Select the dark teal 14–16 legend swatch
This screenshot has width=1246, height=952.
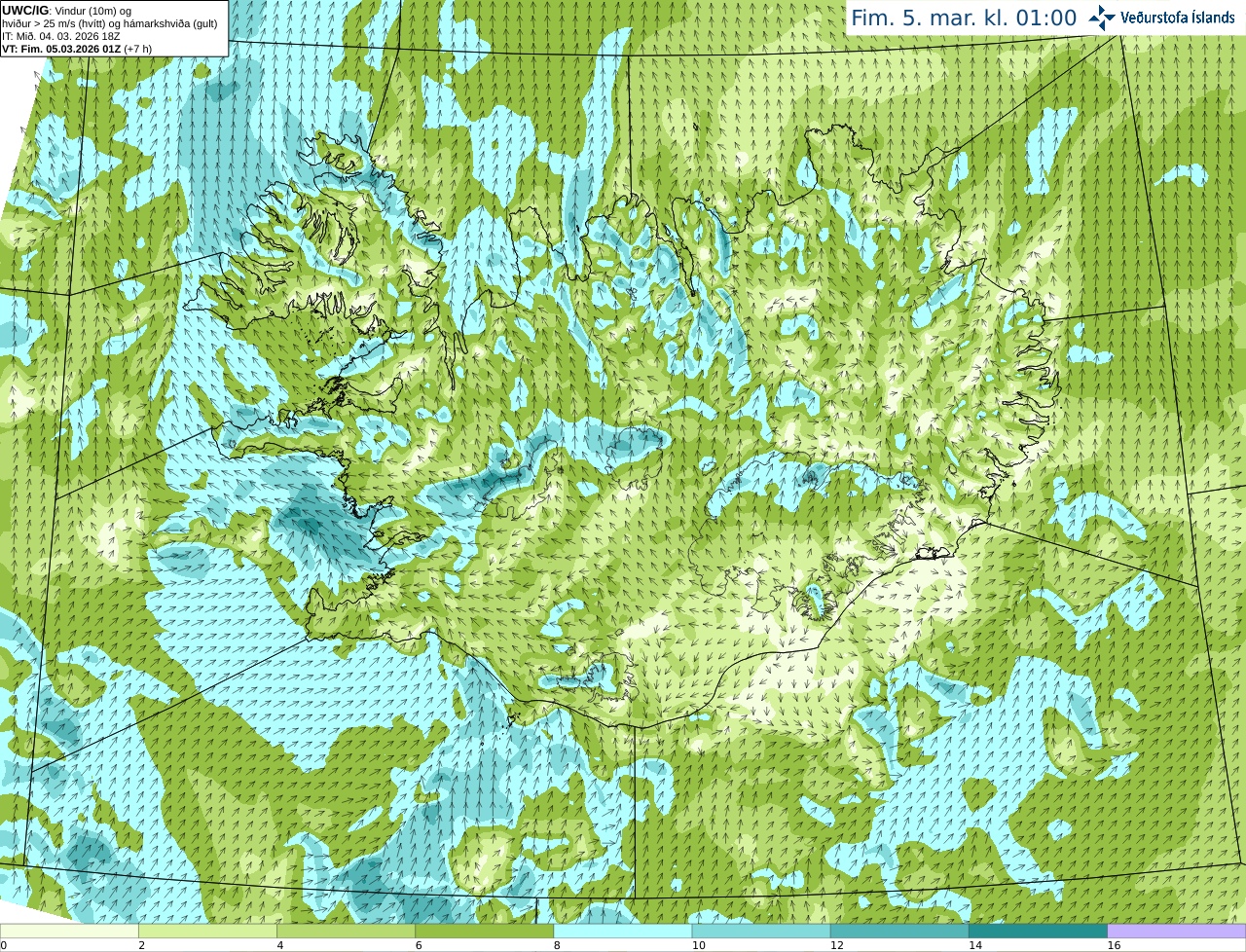(1038, 932)
